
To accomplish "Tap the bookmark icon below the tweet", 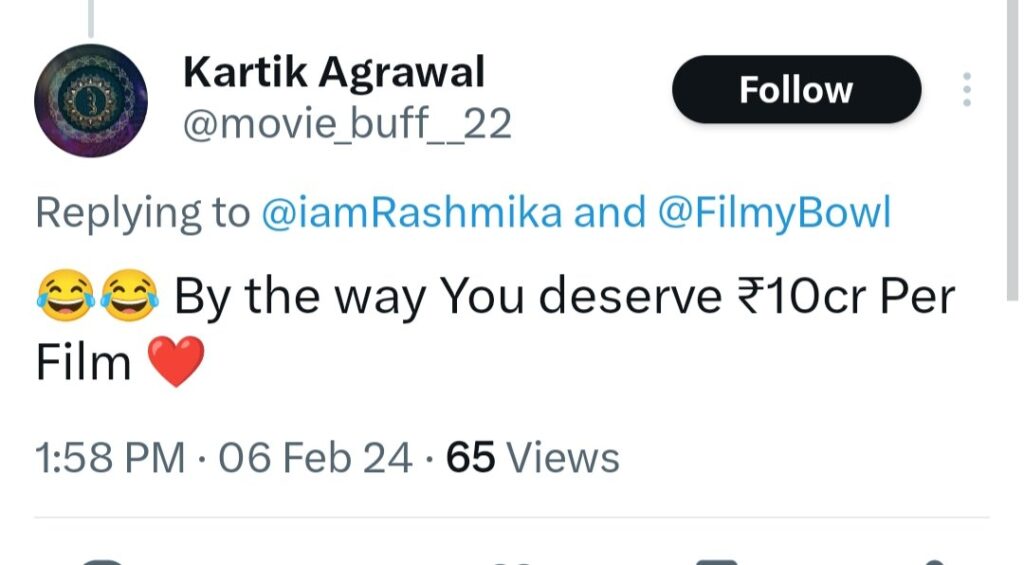I will (x=716, y=560).
